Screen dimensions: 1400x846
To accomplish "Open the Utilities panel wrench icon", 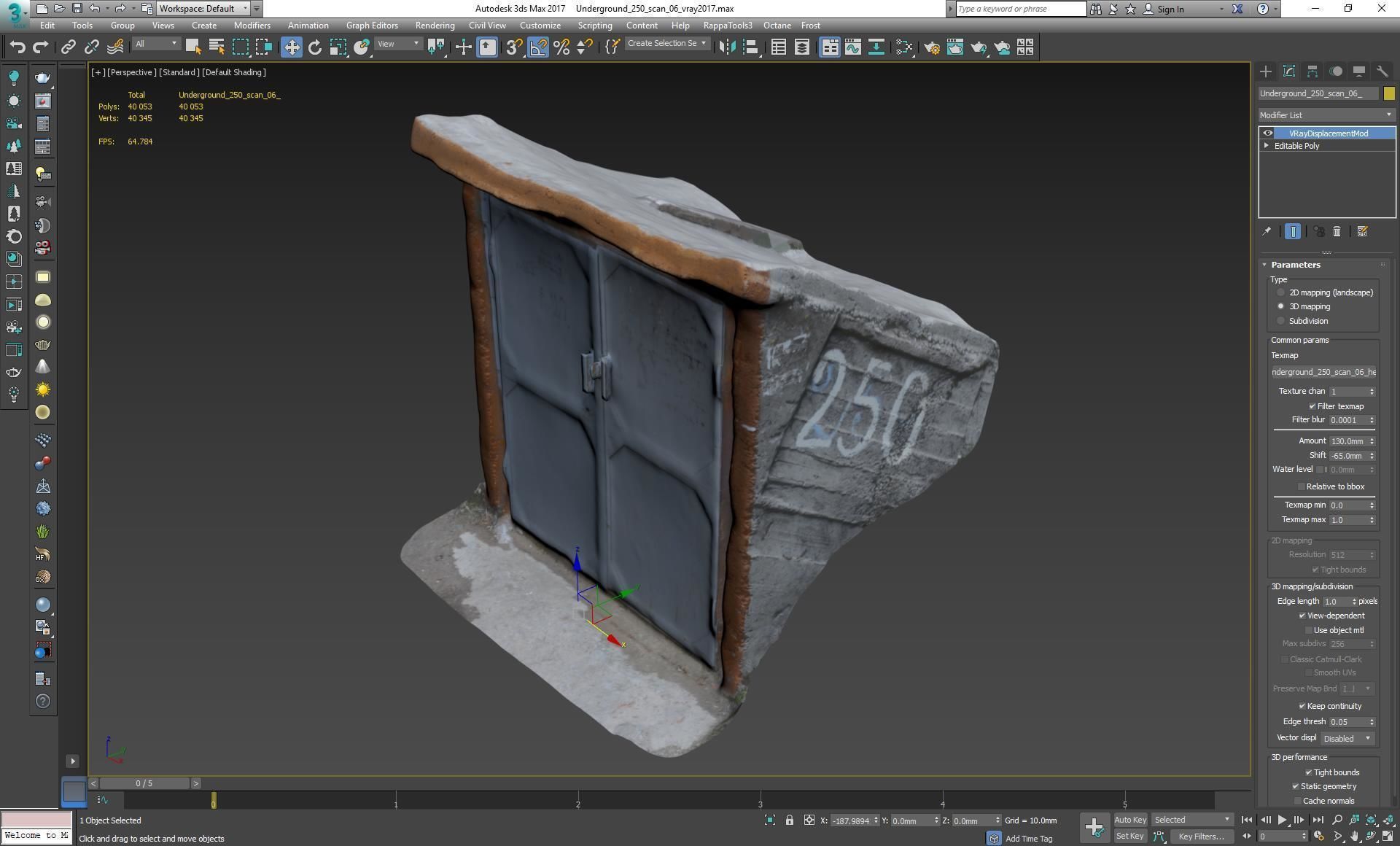I will [1382, 71].
